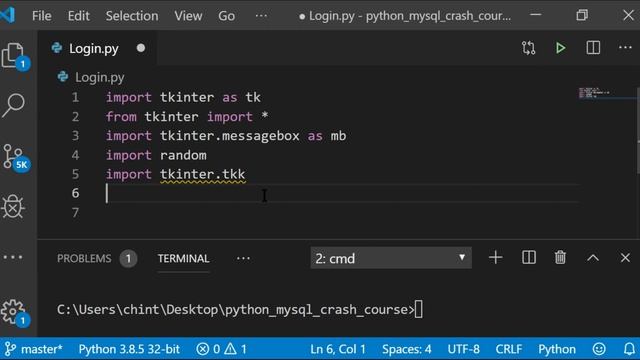
Task: Open the Manage gear menu
Action: click(15, 313)
